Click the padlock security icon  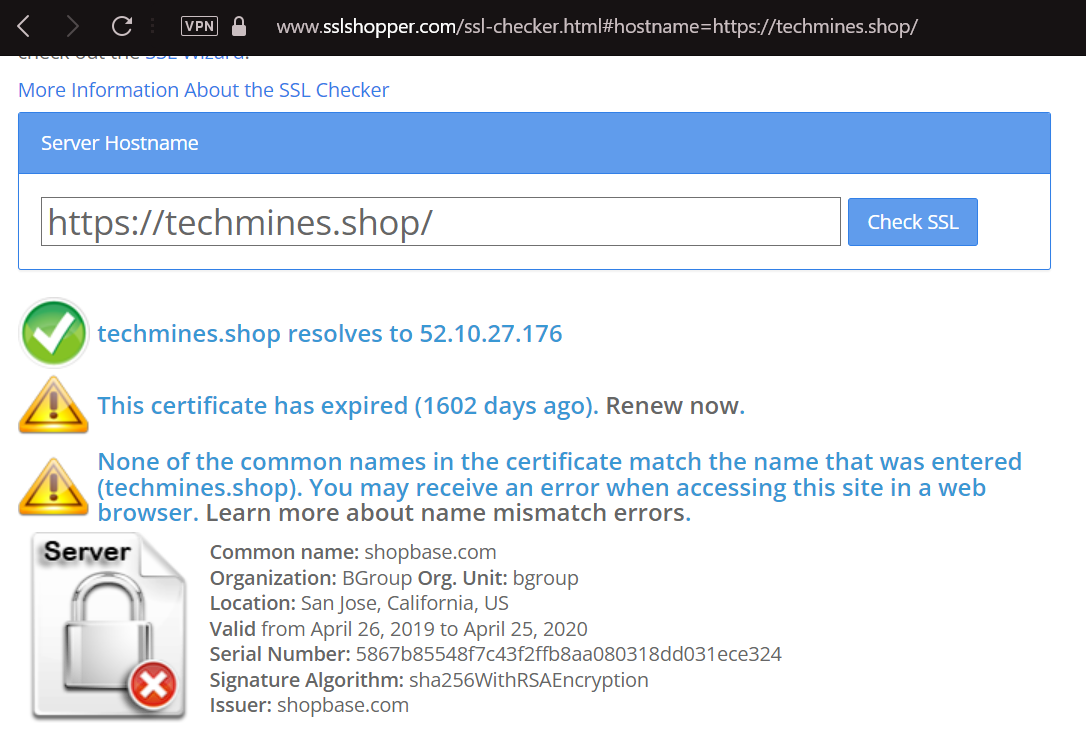click(239, 26)
